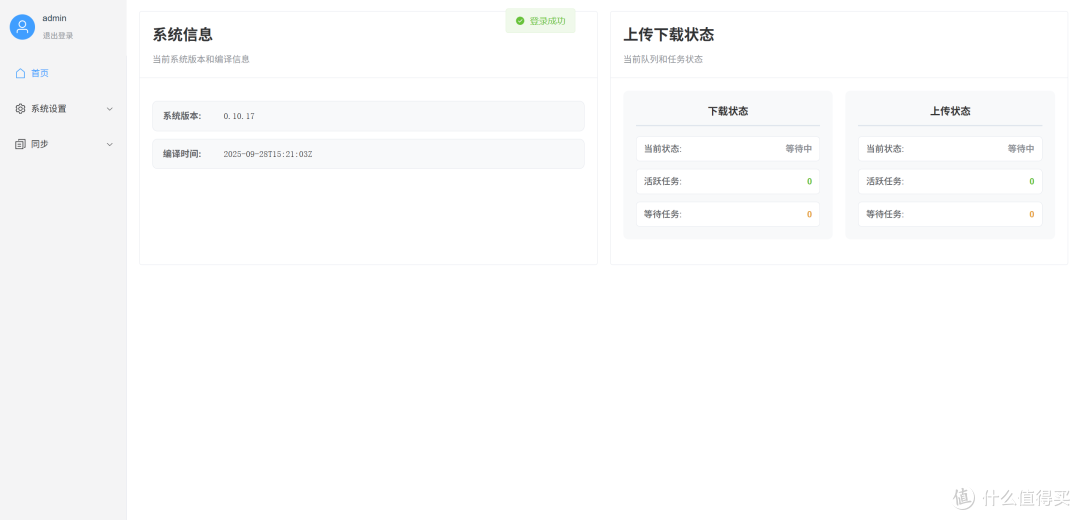Click 活跃任务: label in 下载状态 panel
The height and width of the screenshot is (520, 1080).
click(x=663, y=182)
